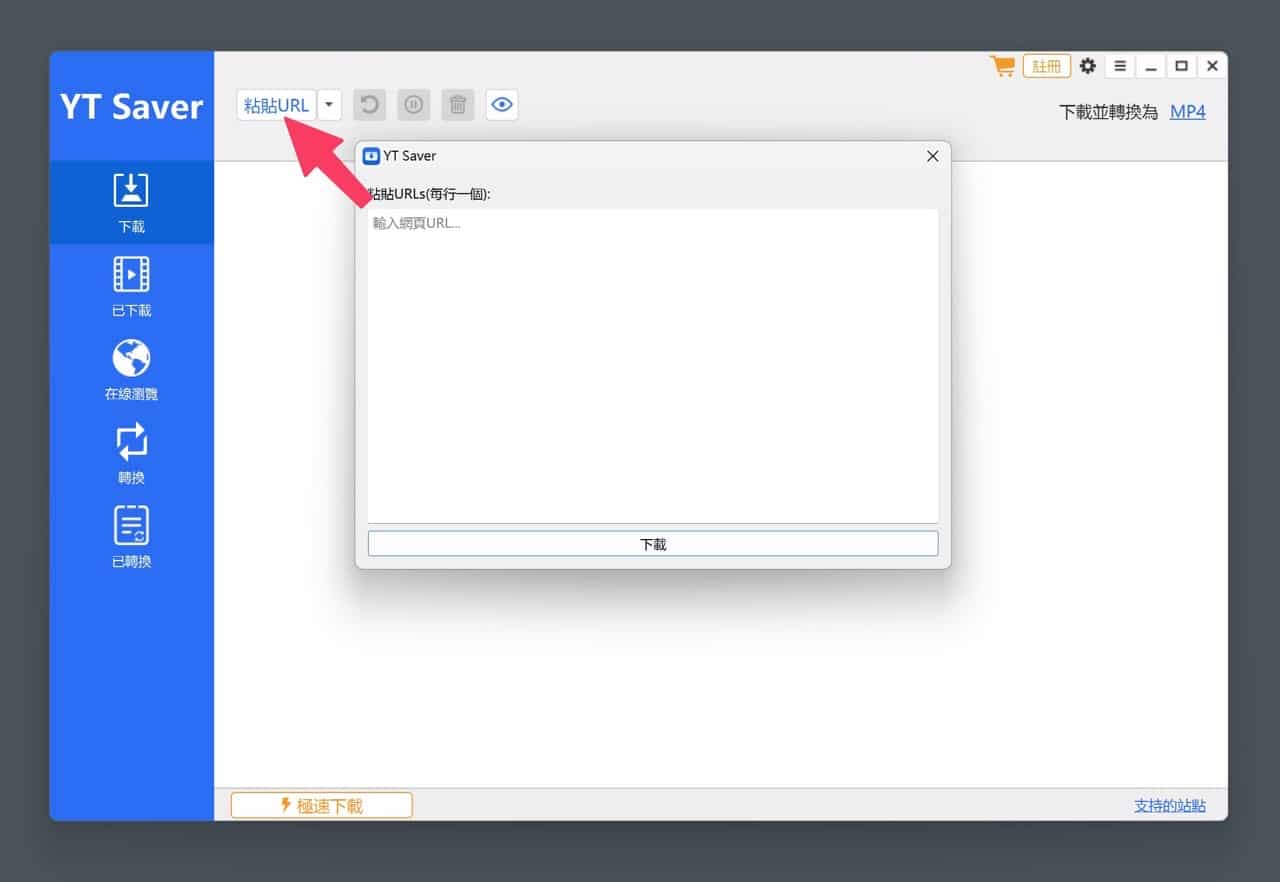Screen dimensions: 1280x882
Task: Close the YT Saver paste URLs dialog
Action: 932,156
